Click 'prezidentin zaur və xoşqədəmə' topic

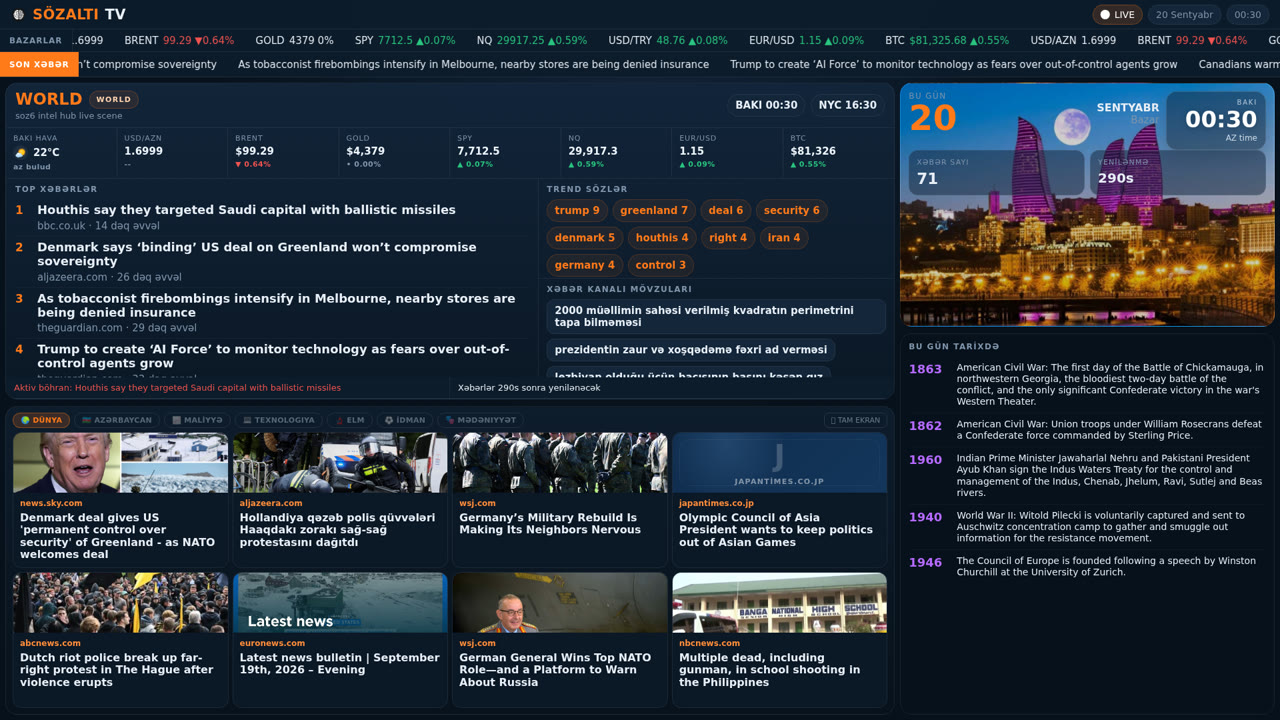click(x=691, y=350)
